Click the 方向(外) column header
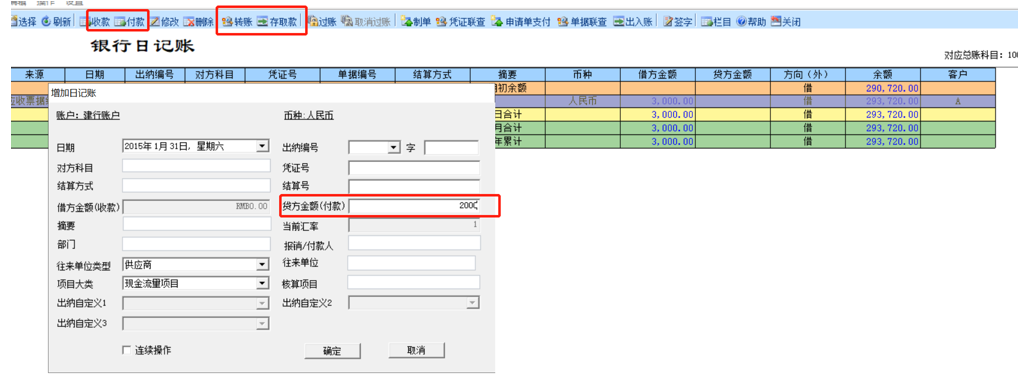The height and width of the screenshot is (374, 1018). tap(808, 75)
